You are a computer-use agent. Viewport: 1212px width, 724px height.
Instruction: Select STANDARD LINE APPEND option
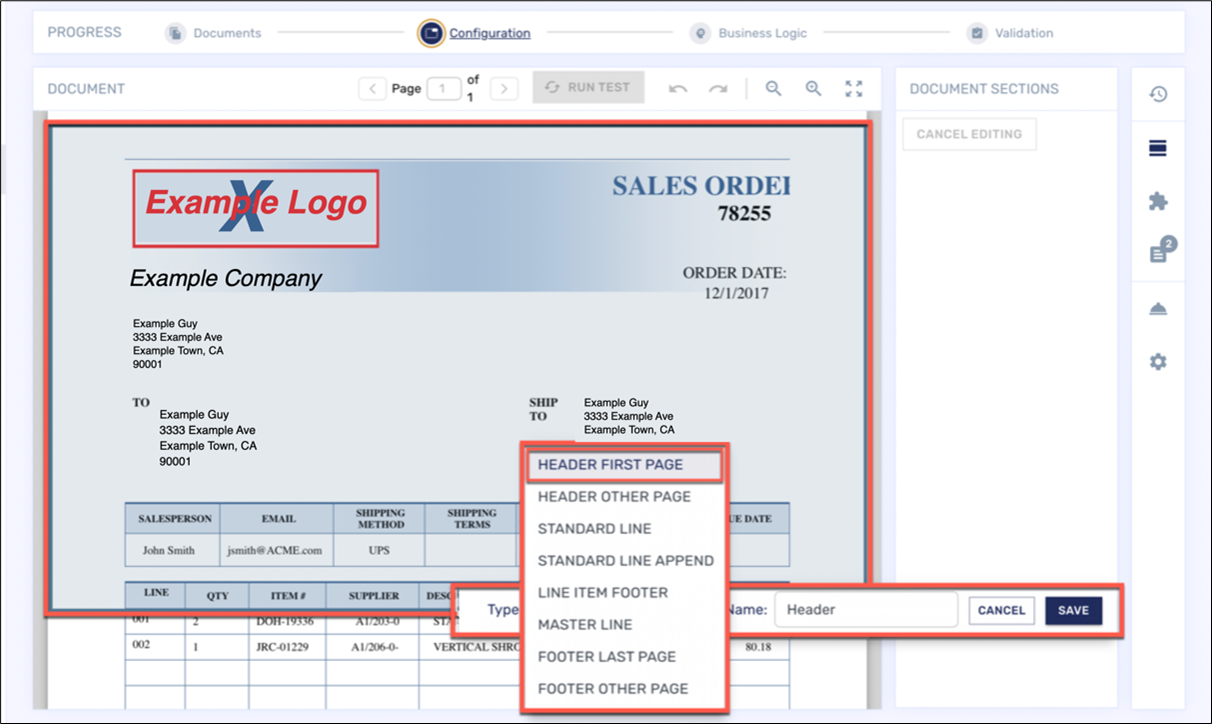coord(625,560)
